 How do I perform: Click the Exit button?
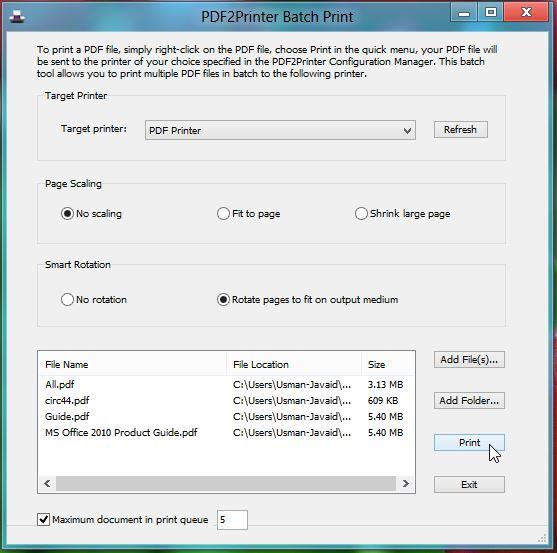[x=469, y=485]
